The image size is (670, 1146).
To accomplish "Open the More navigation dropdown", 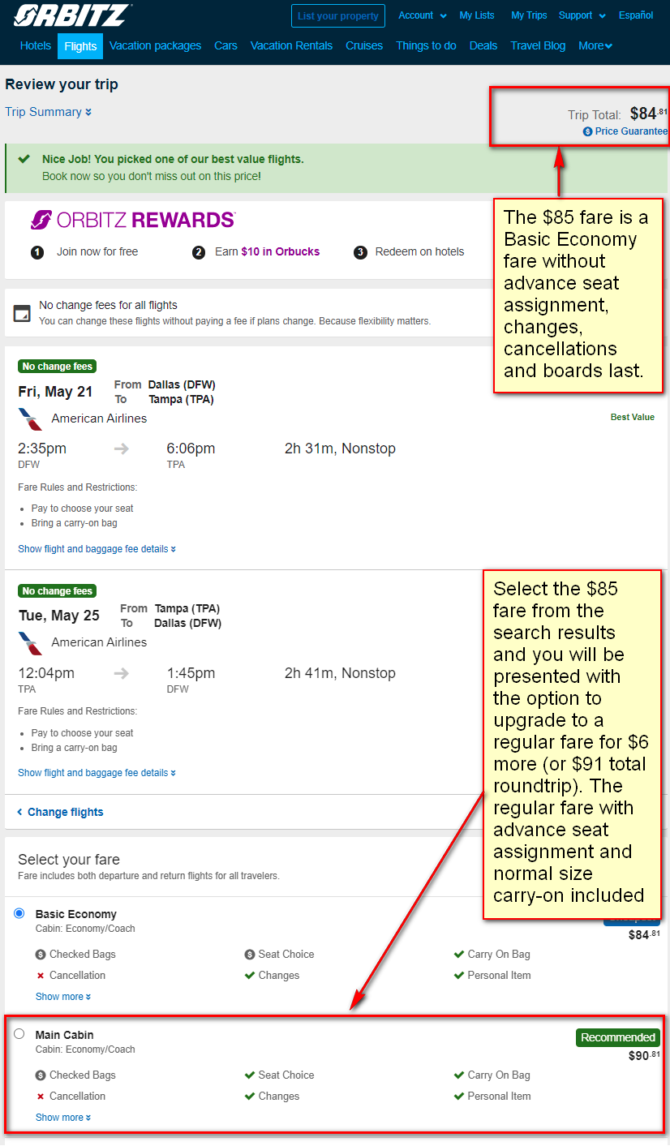I will tap(595, 45).
